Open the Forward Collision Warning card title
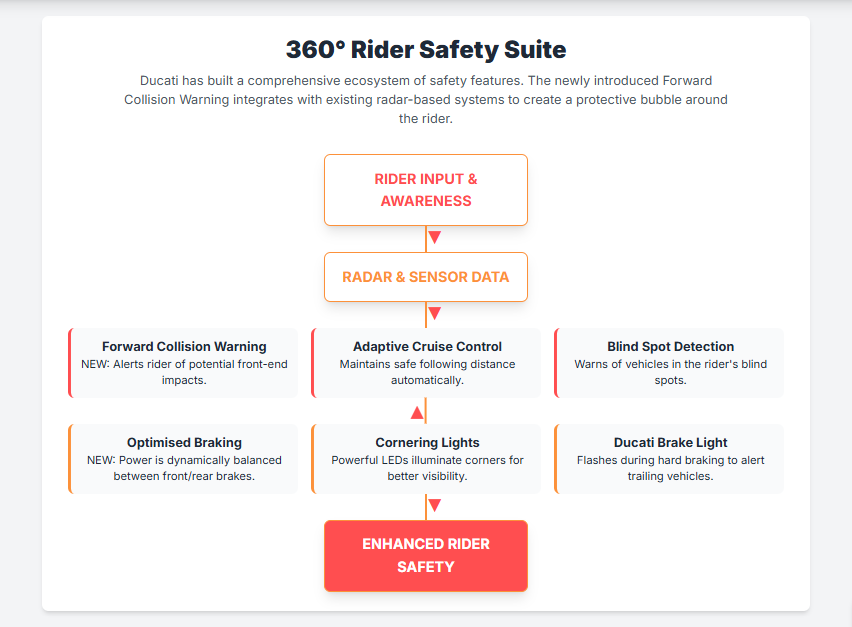 184,347
